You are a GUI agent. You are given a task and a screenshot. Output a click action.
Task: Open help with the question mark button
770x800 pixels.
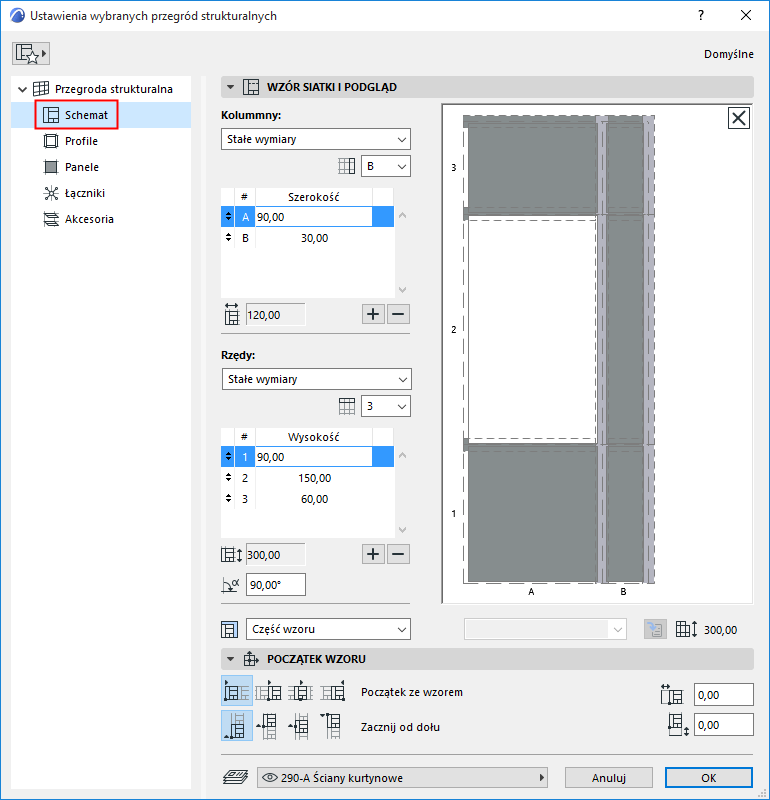point(701,15)
